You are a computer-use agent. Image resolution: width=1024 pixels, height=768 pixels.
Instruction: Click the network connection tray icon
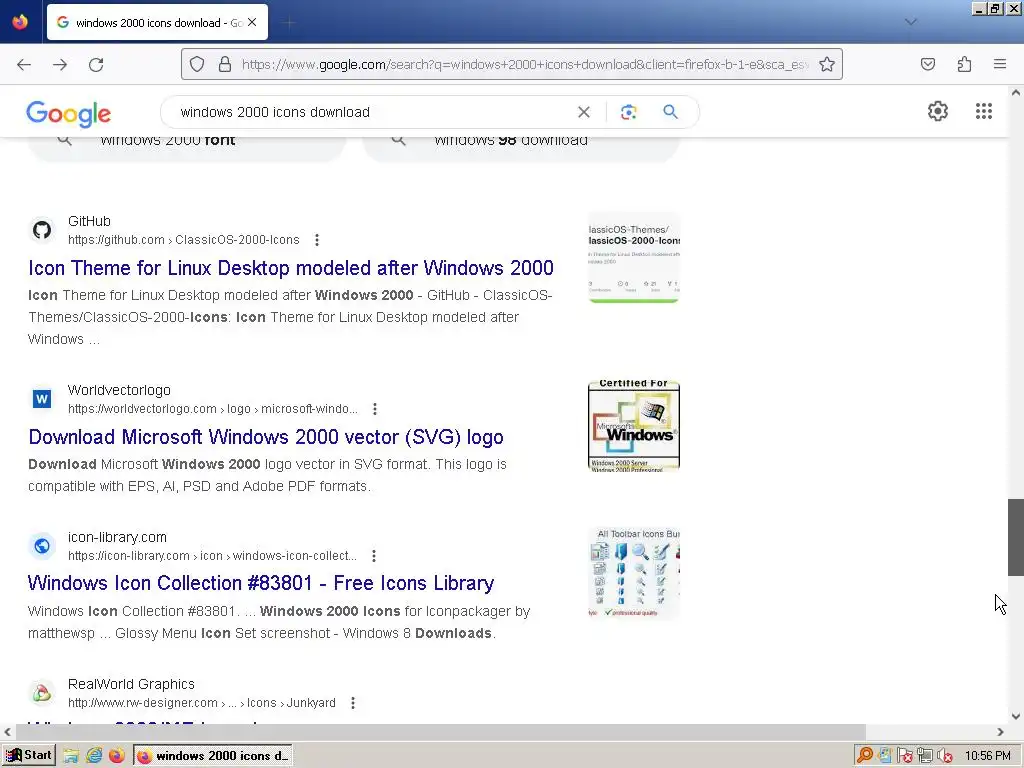click(924, 756)
